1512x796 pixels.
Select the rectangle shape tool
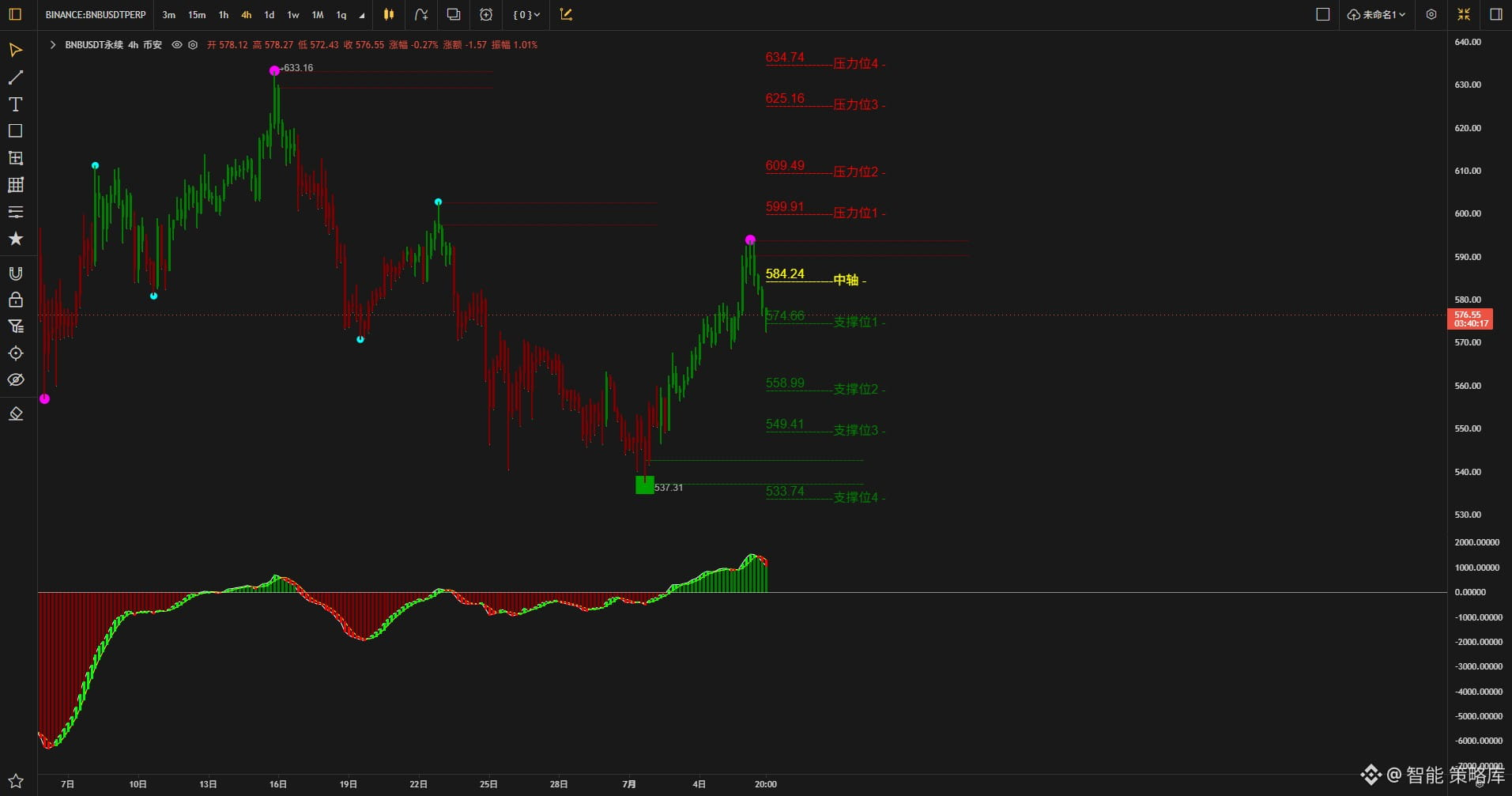[15, 131]
